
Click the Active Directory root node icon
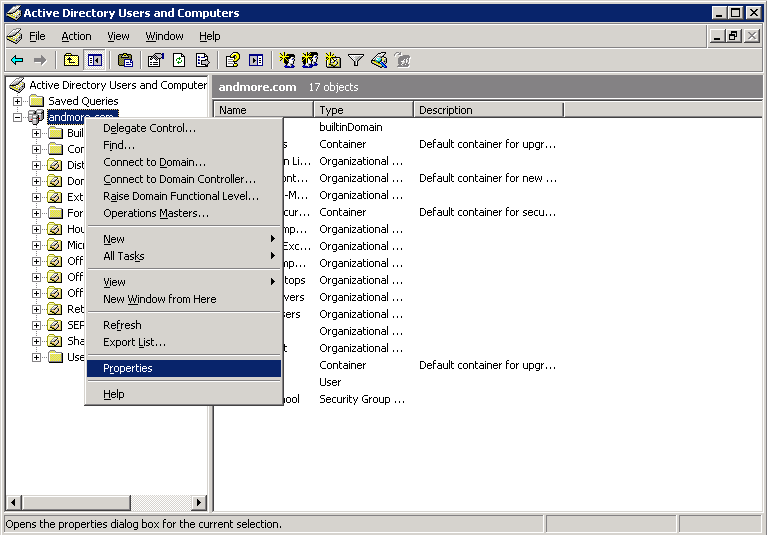point(17,85)
